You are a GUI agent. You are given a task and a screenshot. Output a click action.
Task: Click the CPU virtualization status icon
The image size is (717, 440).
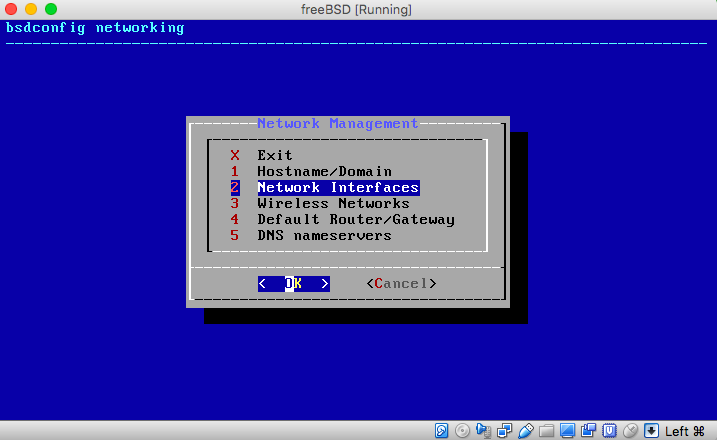coord(610,430)
